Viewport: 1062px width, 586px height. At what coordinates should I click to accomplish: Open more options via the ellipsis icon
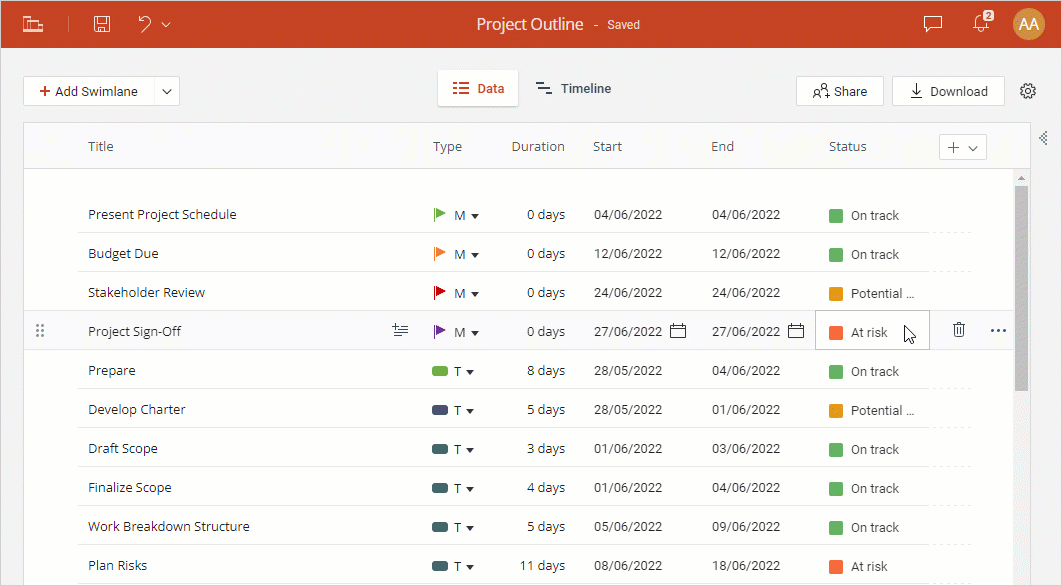pyautogui.click(x=998, y=329)
